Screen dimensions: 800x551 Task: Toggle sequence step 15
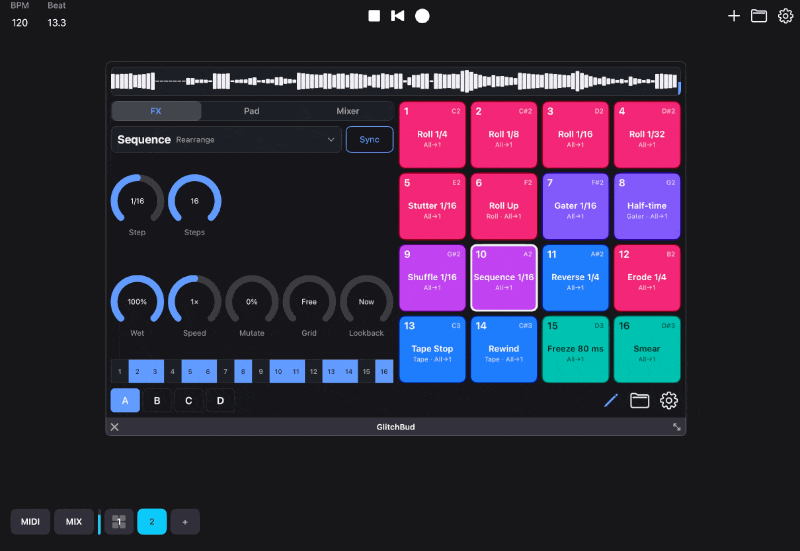[366, 371]
